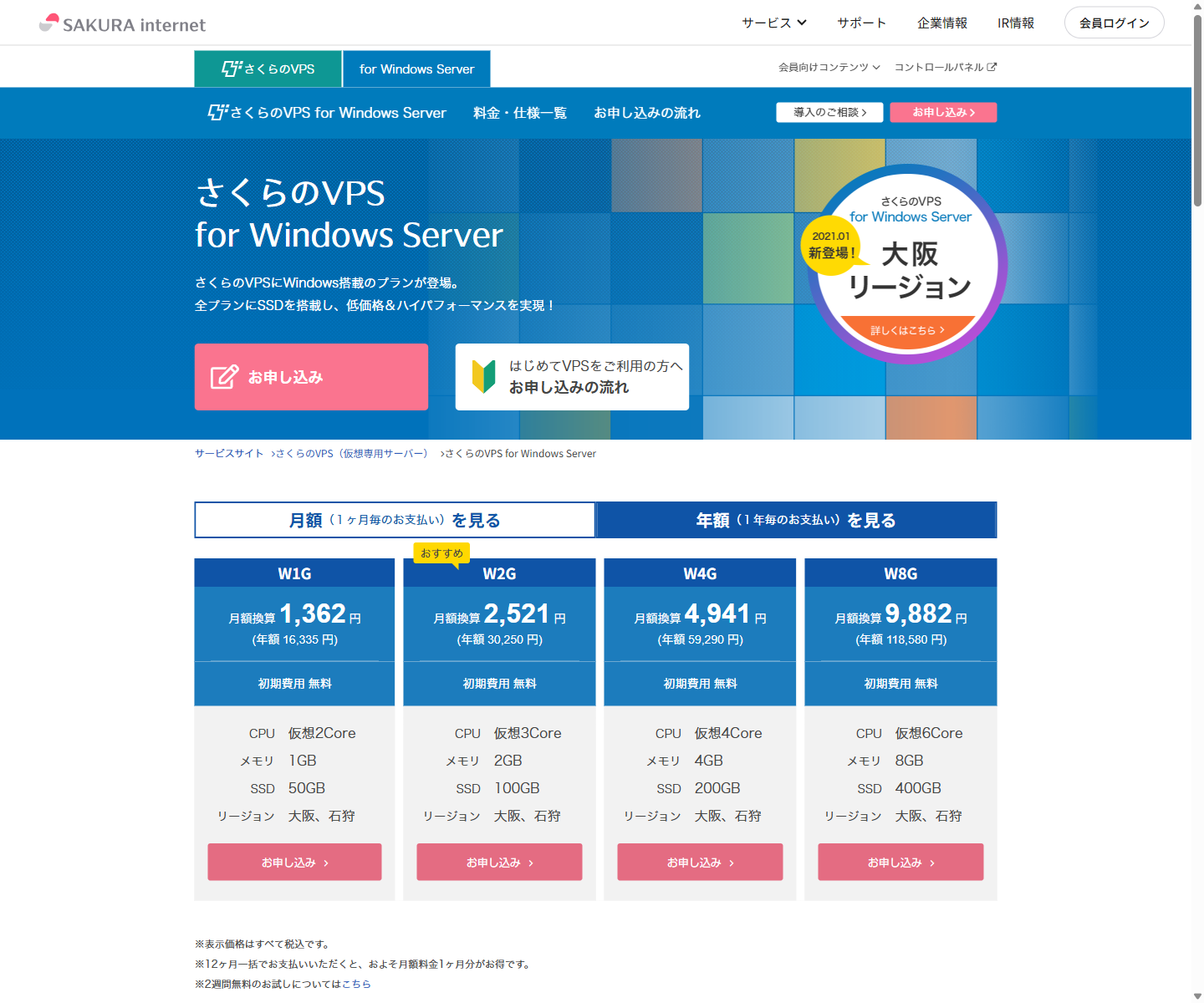Click the pink お申し込み button in navbar
Image resolution: width=1204 pixels, height=1003 pixels.
pos(943,112)
